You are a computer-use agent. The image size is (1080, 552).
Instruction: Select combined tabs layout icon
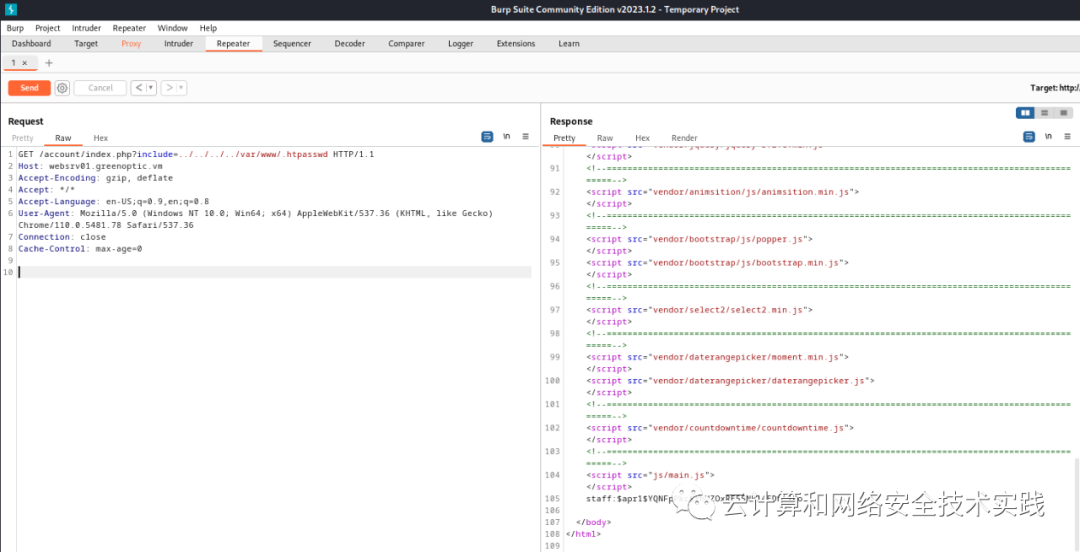click(1063, 112)
